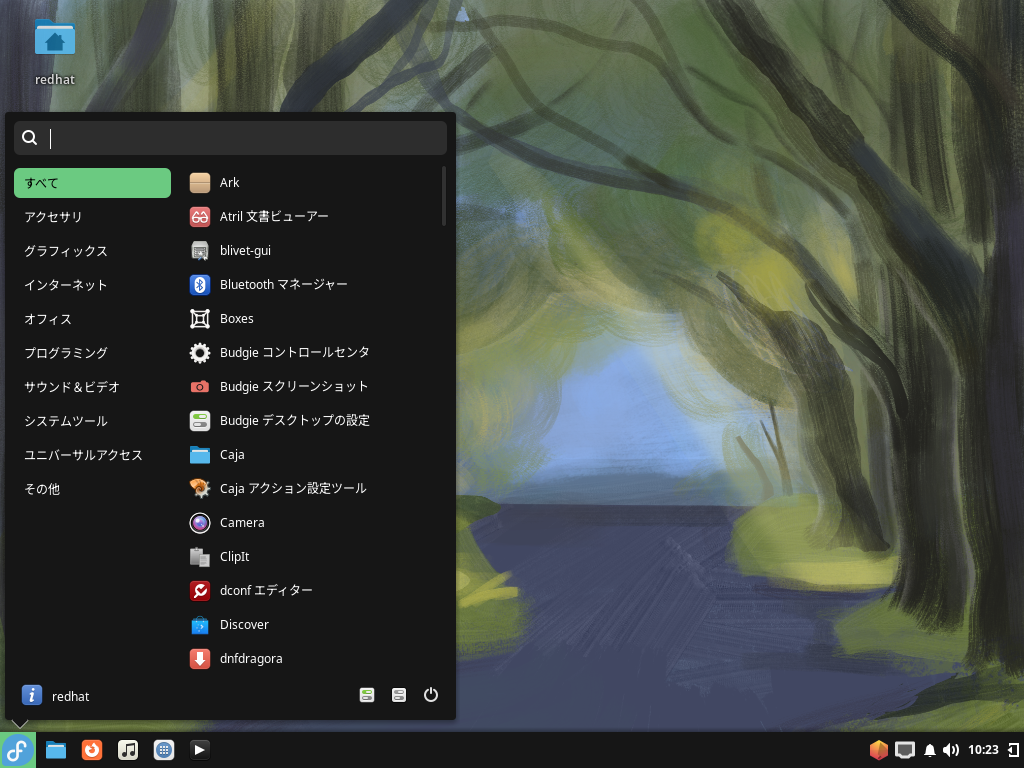Open Caja file manager entry

coord(312,455)
